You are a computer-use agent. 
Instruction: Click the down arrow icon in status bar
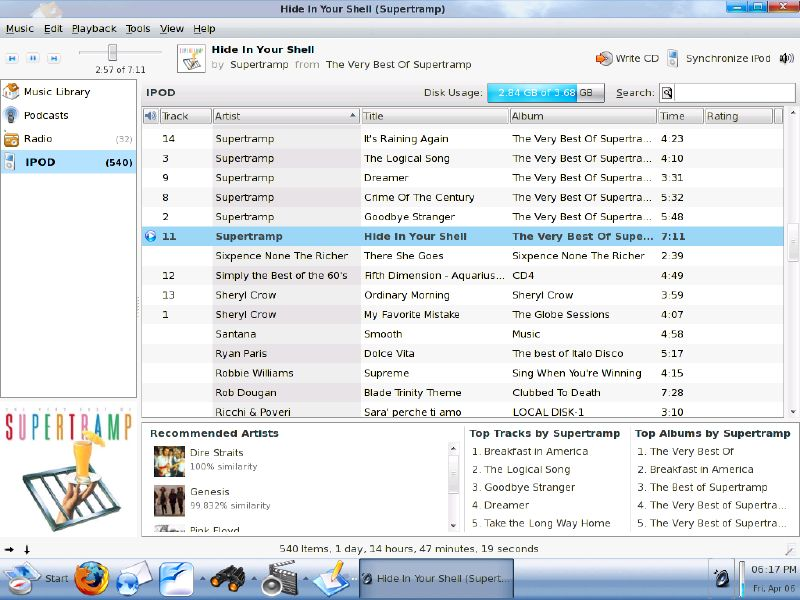(27, 549)
